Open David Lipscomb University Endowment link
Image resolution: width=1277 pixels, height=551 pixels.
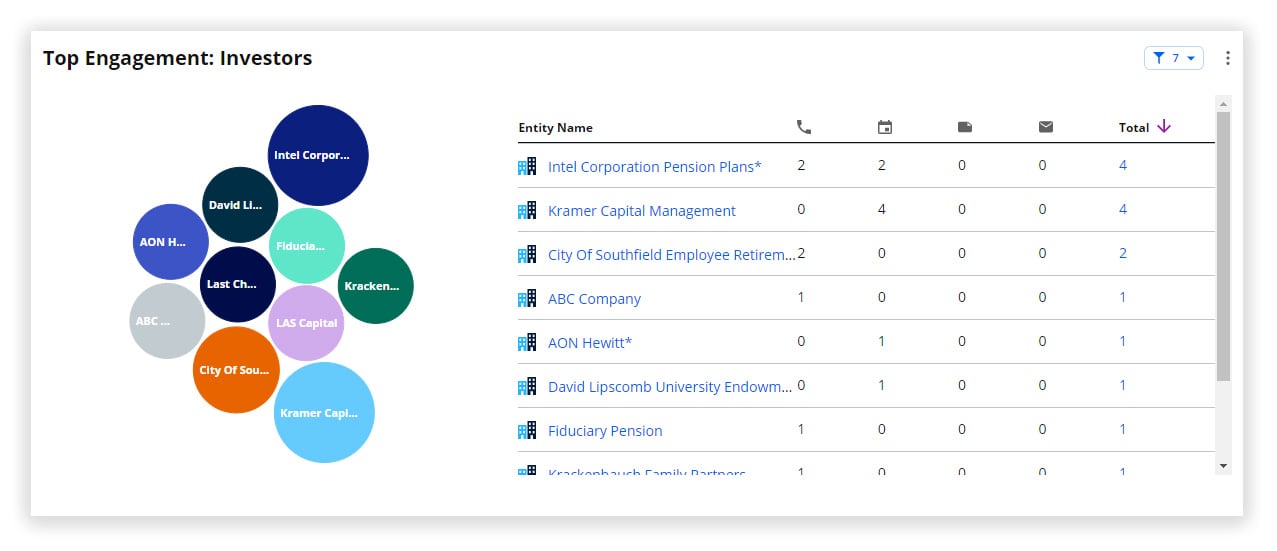[x=670, y=387]
